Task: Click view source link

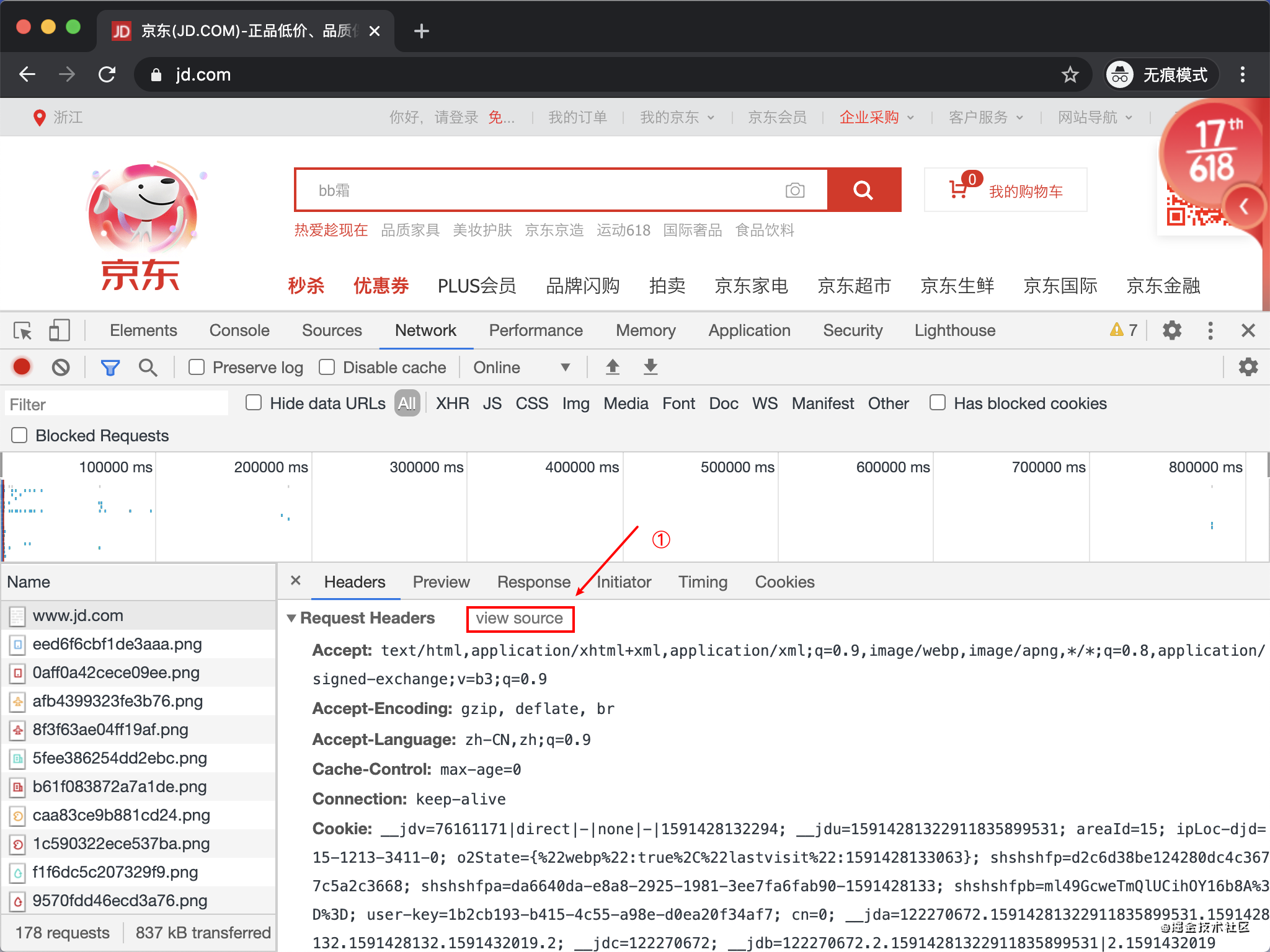Action: click(x=520, y=619)
